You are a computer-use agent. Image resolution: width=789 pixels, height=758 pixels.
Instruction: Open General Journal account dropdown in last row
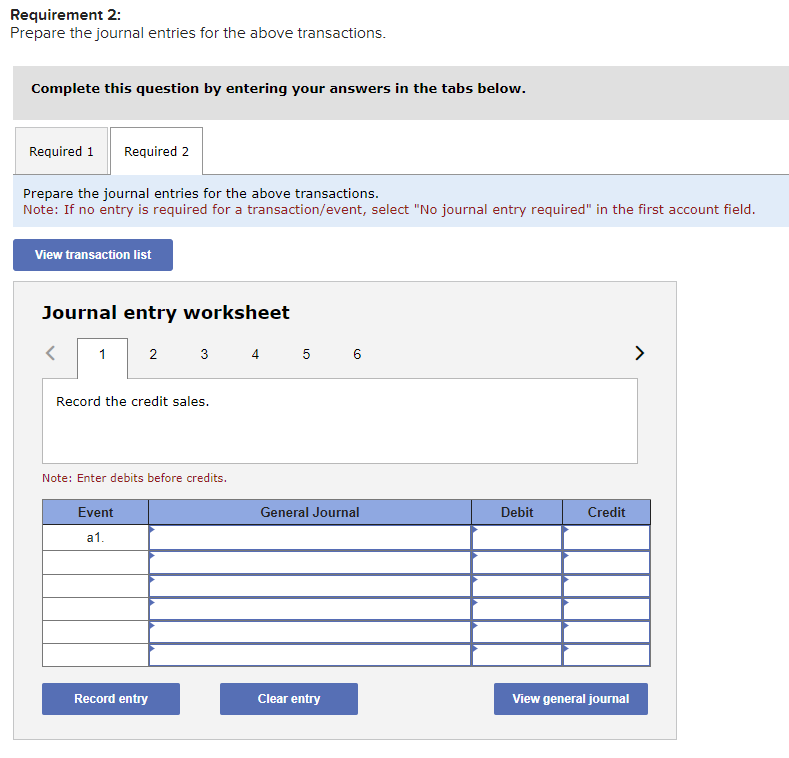(x=310, y=655)
